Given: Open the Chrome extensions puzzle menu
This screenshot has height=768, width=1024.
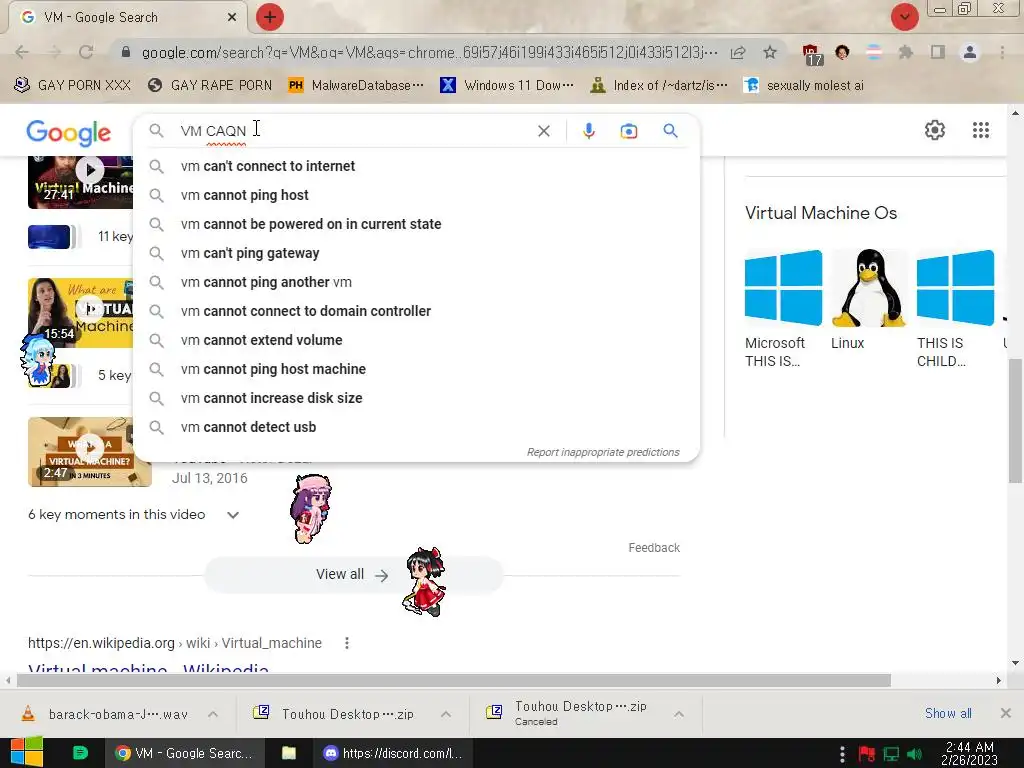Looking at the screenshot, I should pos(905,52).
